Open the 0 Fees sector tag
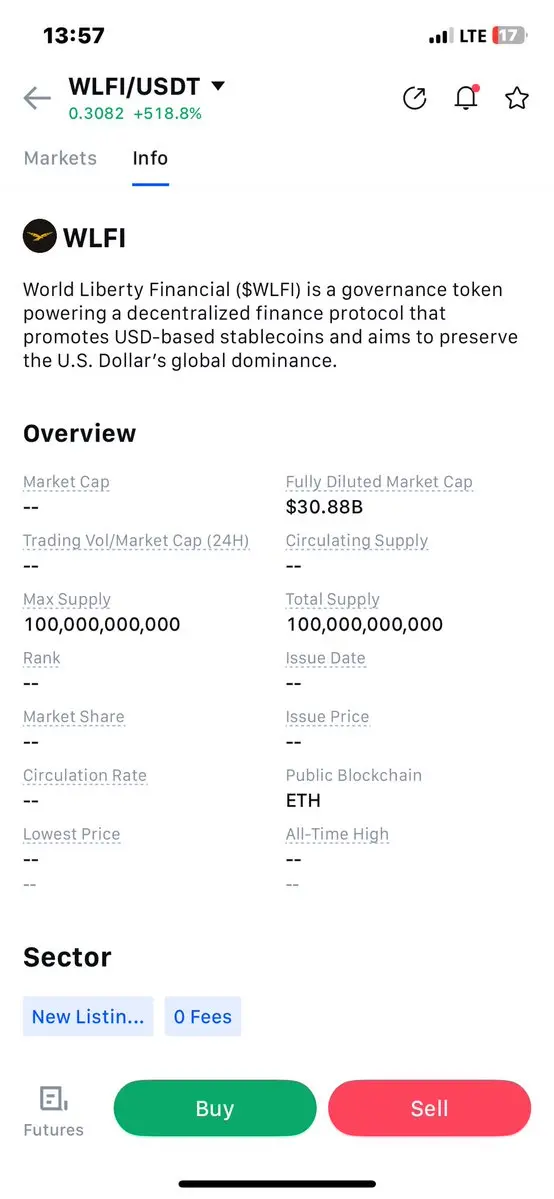Screen dimensions: 554x1199 point(203,1017)
